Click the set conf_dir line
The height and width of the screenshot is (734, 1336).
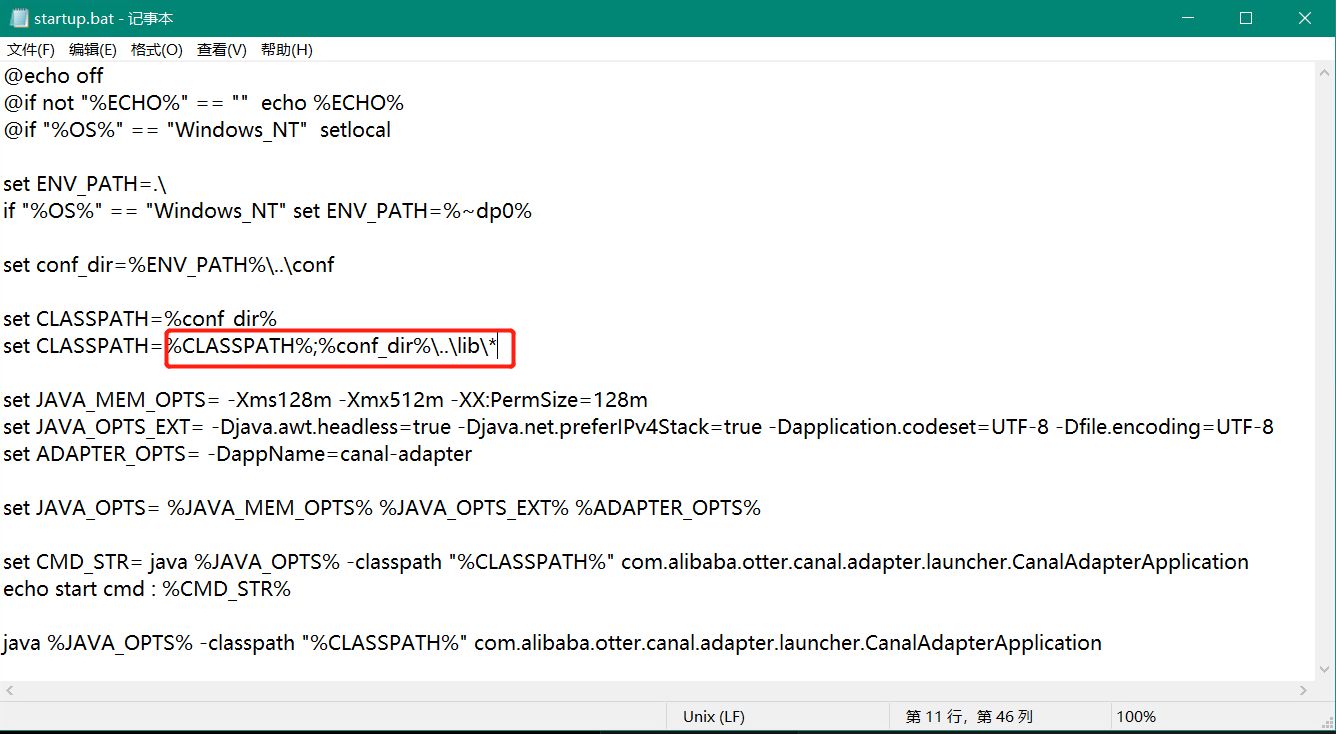point(167,264)
